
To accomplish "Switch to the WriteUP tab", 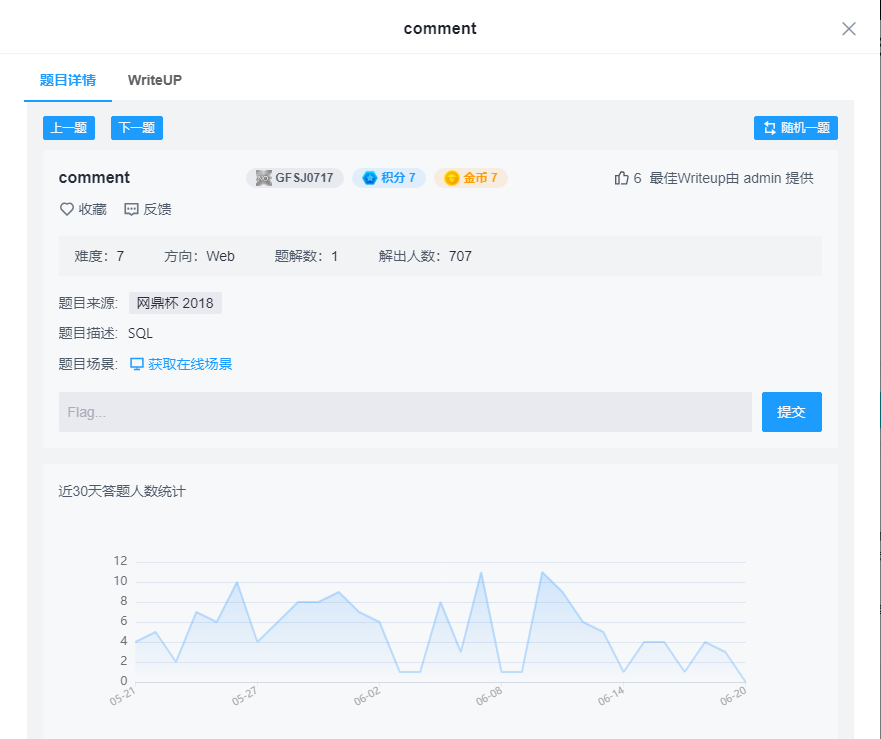I will [155, 80].
